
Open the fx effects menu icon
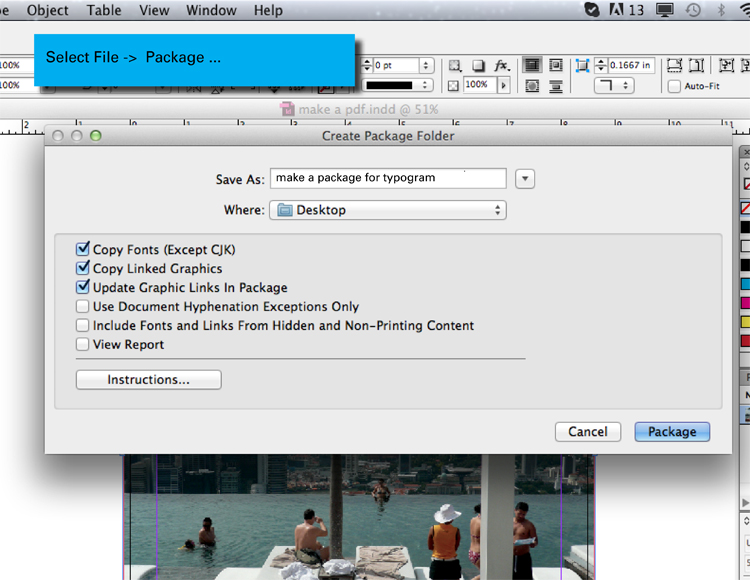click(502, 66)
